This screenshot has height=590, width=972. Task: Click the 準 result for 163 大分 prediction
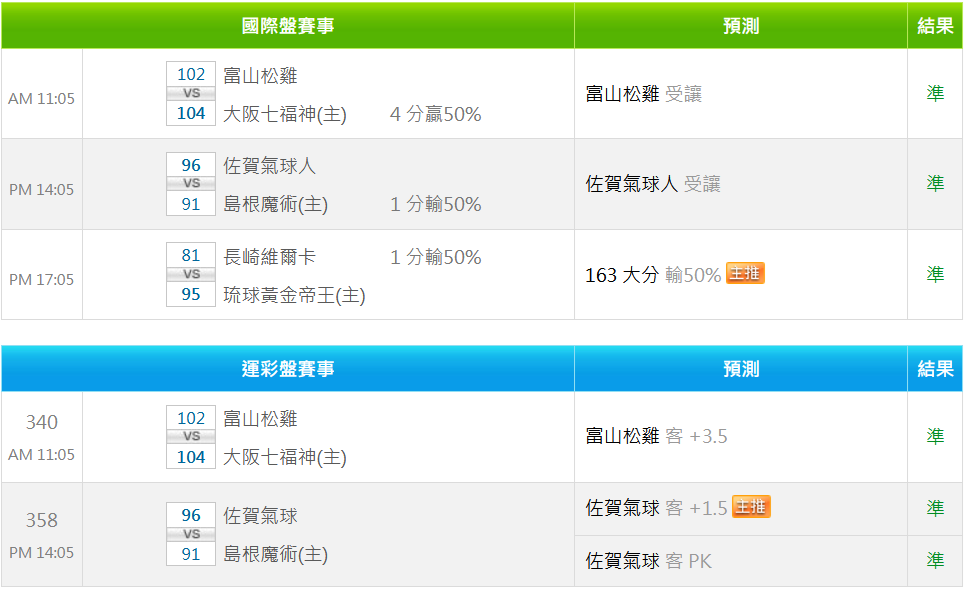tap(935, 274)
